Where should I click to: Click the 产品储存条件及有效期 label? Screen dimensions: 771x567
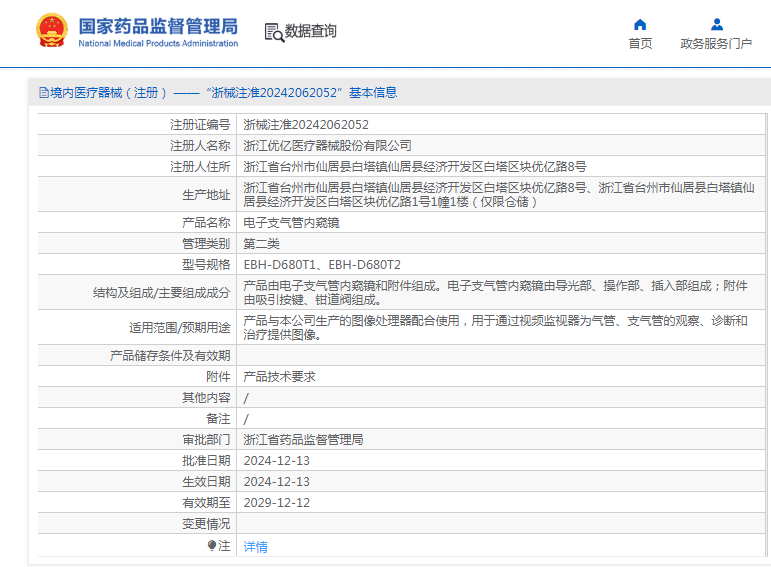170,356
